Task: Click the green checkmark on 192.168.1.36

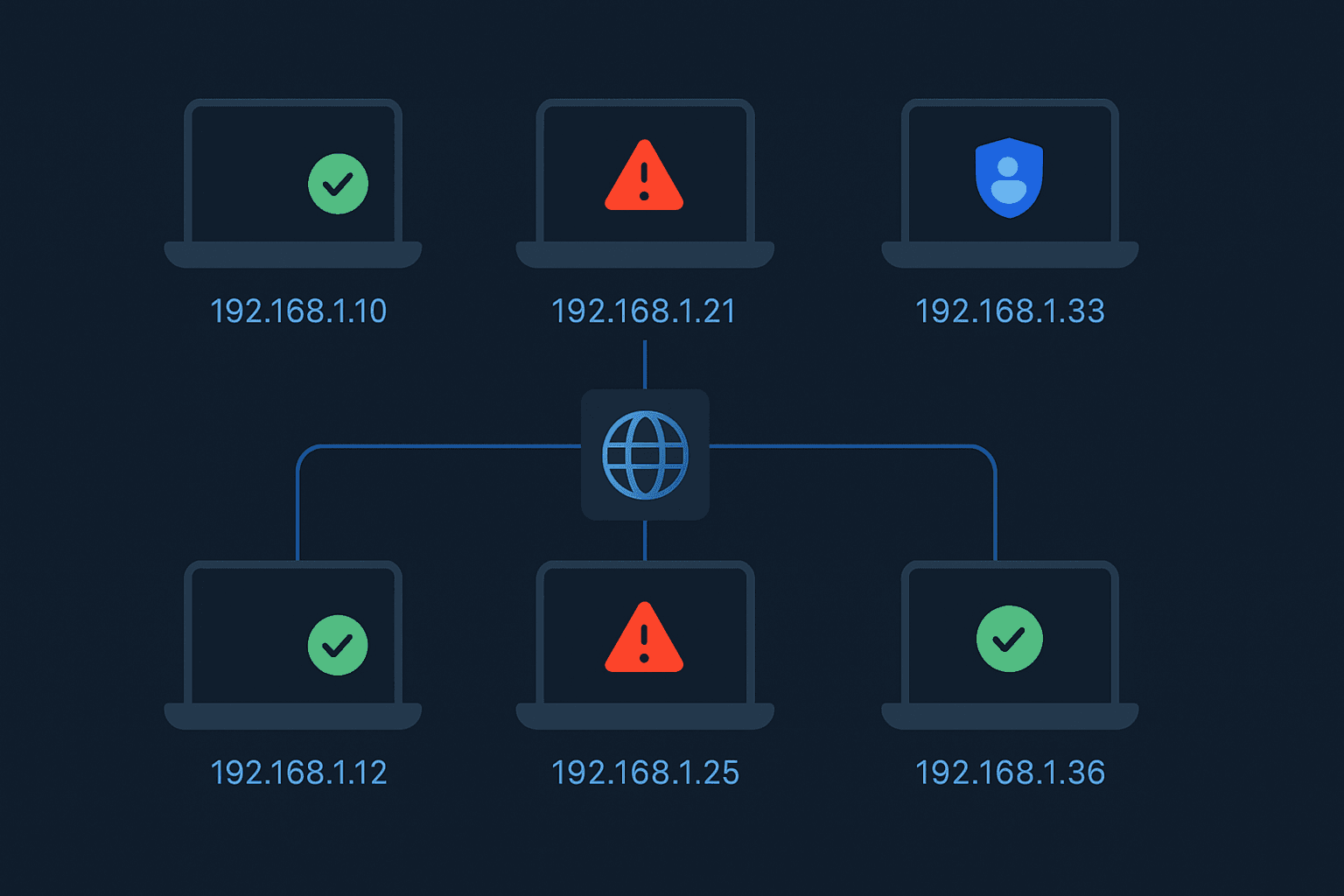Action: pyautogui.click(x=1009, y=639)
